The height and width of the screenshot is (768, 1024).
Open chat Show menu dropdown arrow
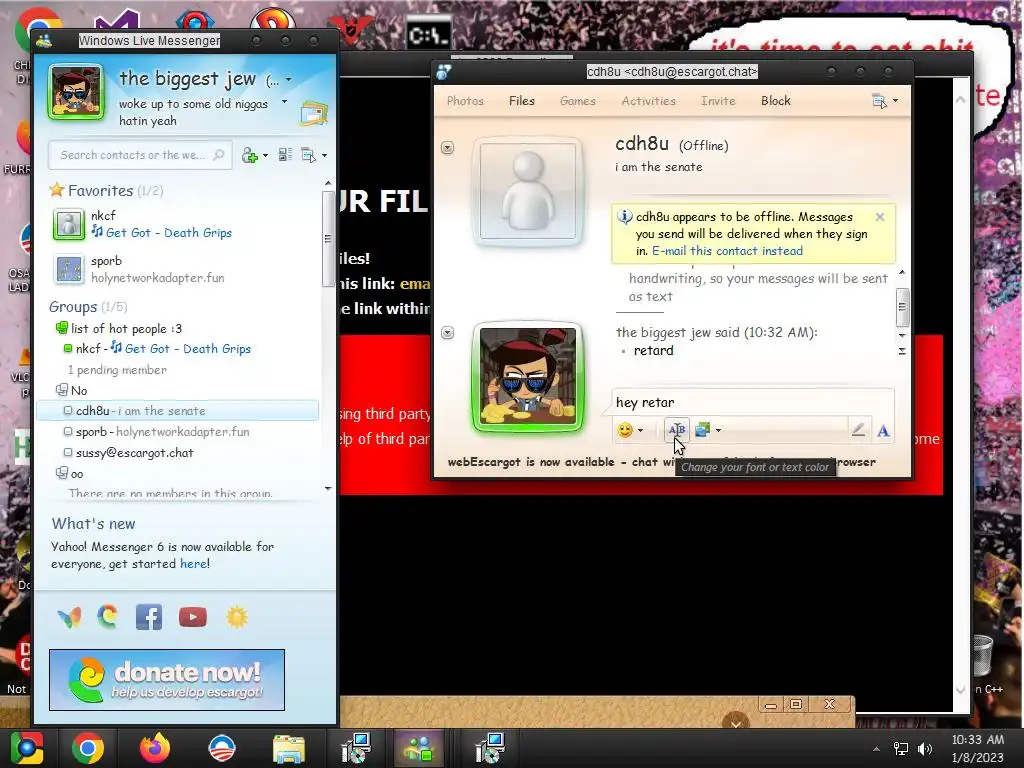[x=895, y=101]
